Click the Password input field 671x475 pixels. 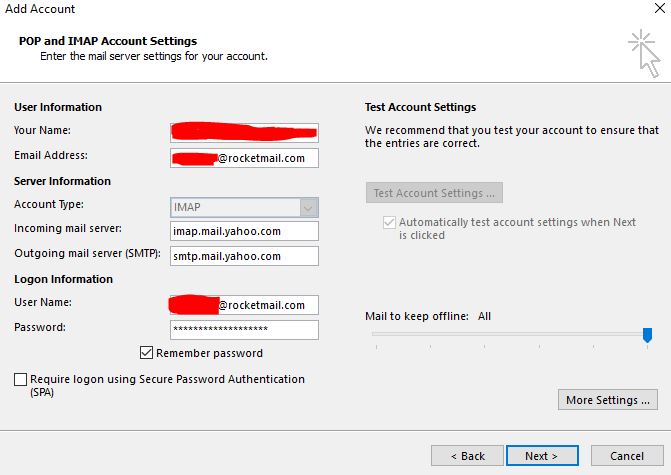point(244,330)
